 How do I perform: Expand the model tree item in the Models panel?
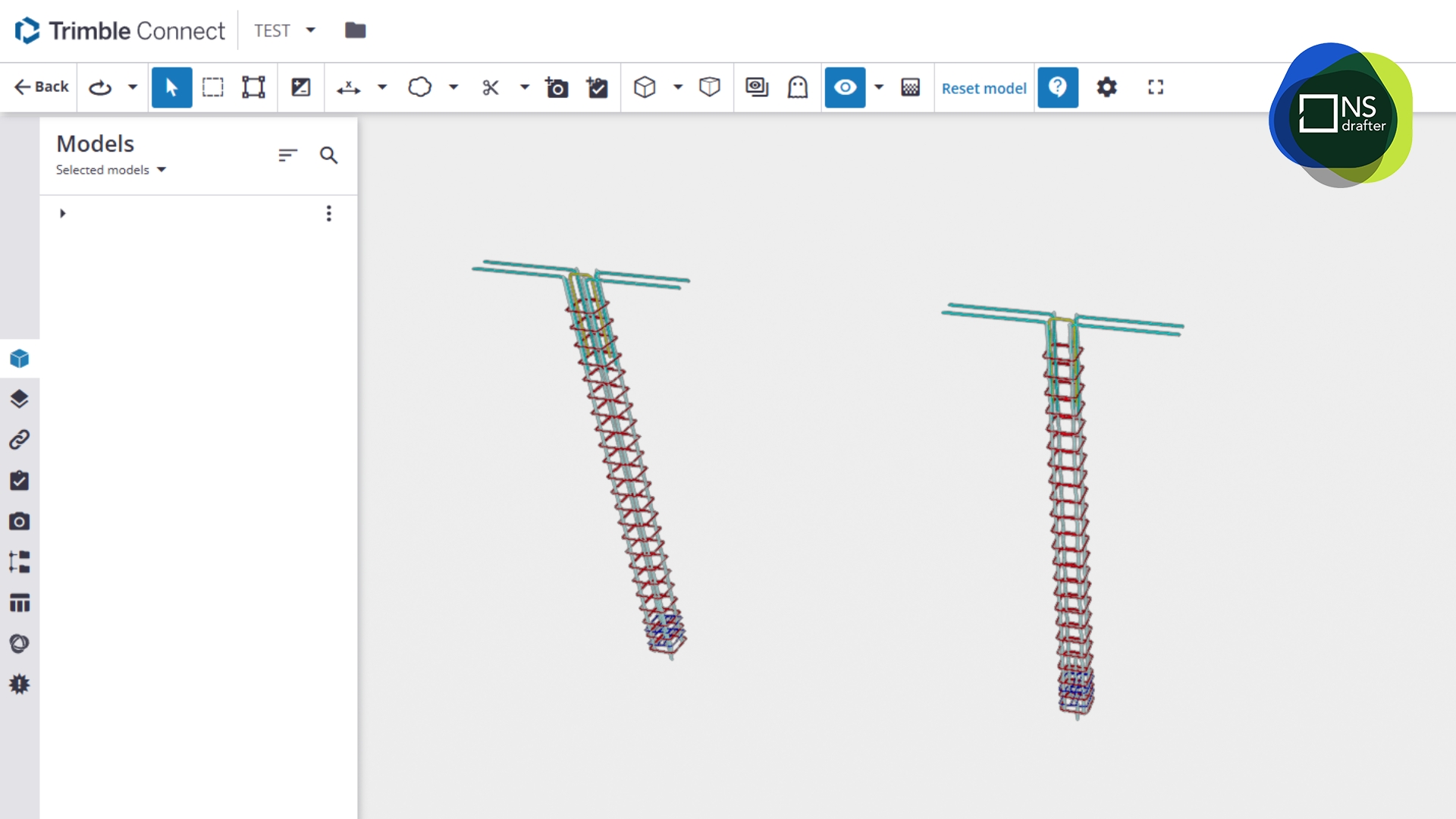click(63, 213)
